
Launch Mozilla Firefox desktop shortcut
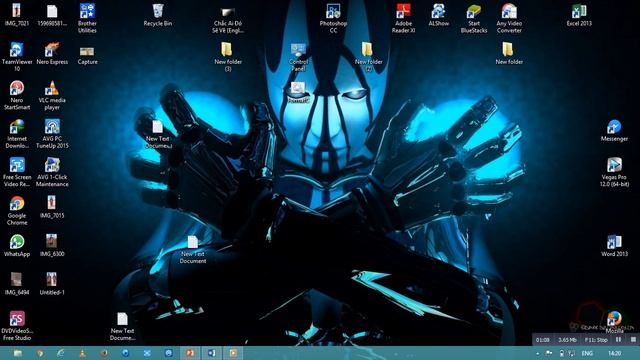614,322
